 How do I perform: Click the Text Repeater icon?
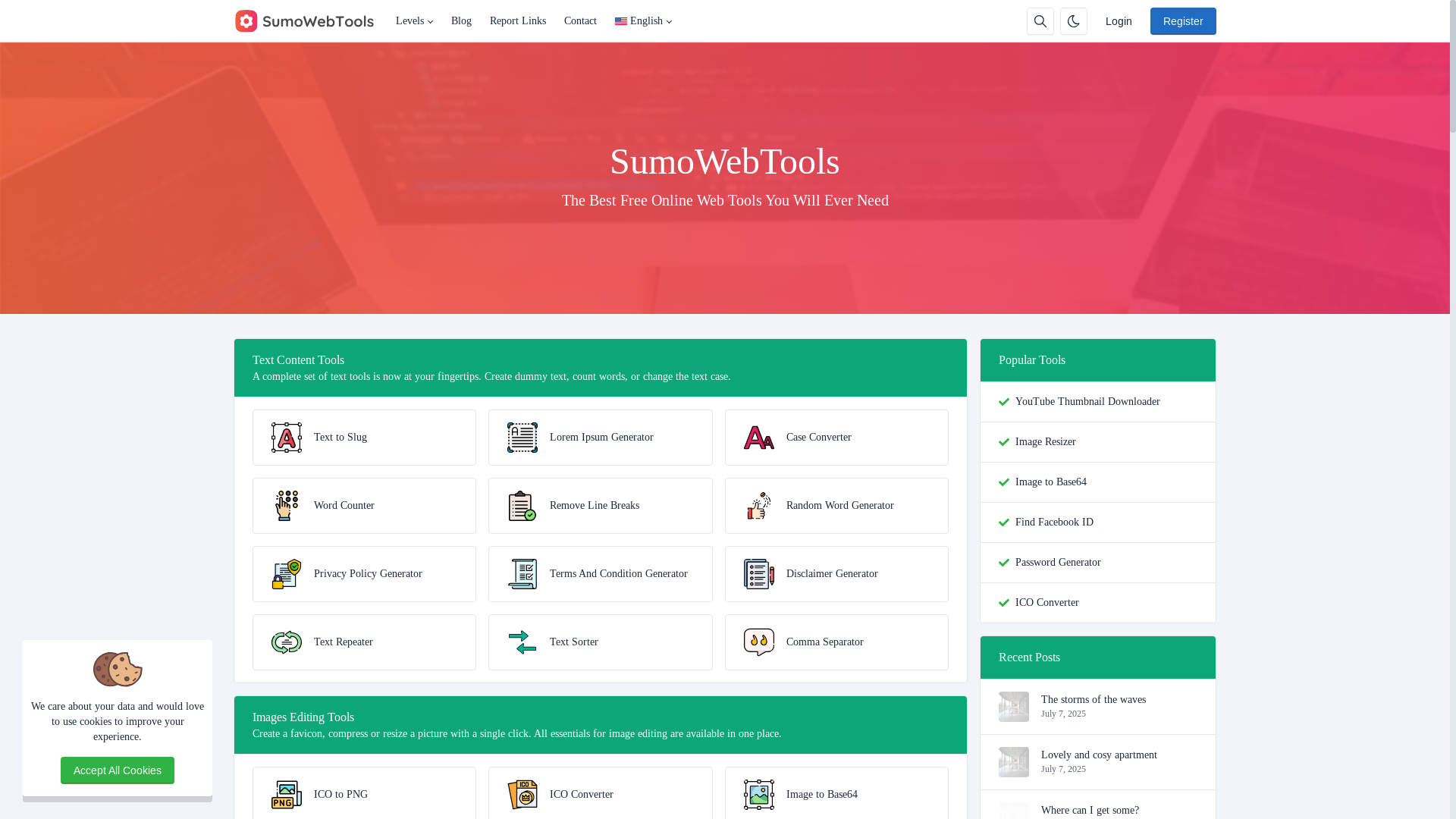click(x=287, y=642)
